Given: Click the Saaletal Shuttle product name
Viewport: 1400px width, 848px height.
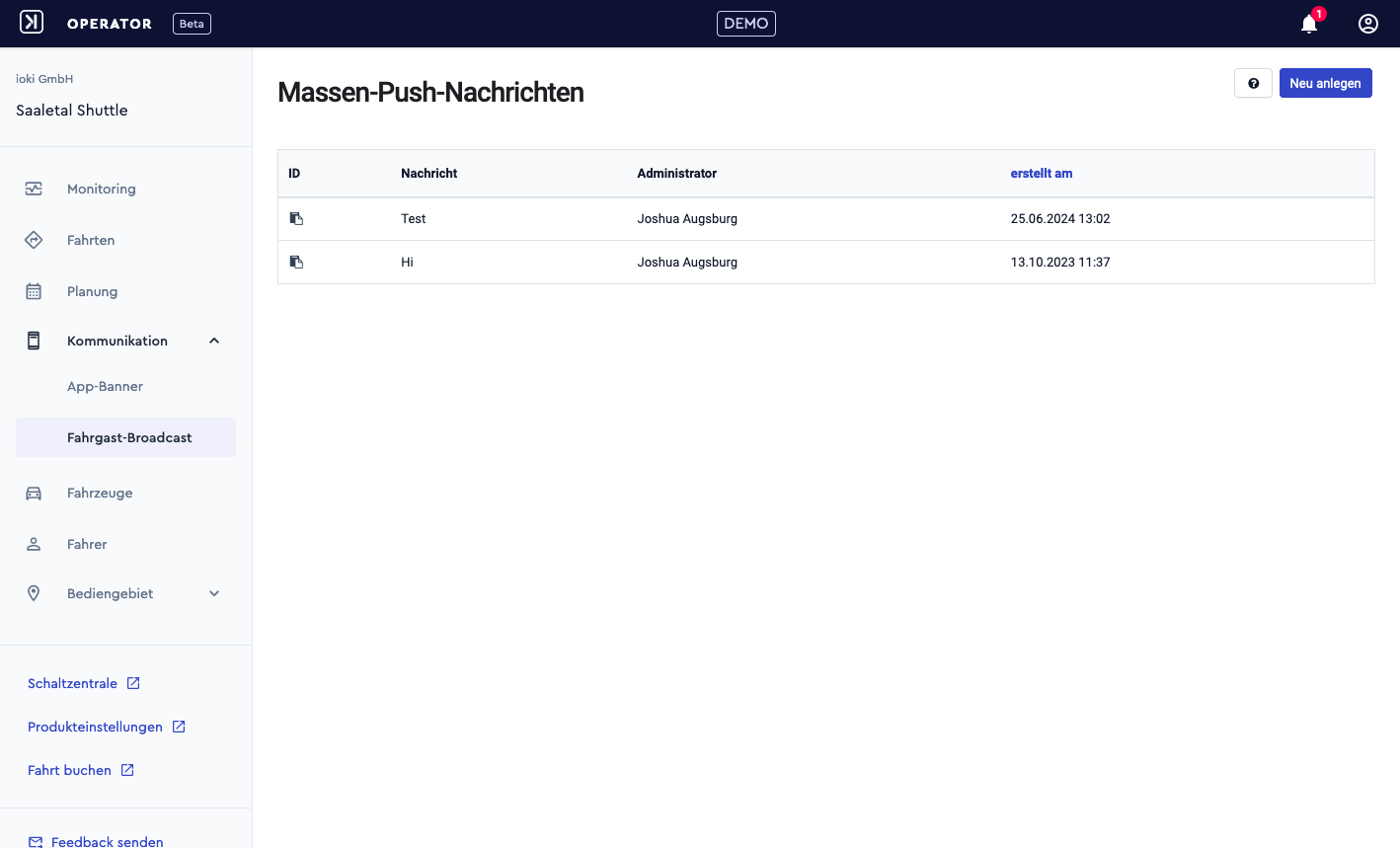Looking at the screenshot, I should click(x=72, y=110).
